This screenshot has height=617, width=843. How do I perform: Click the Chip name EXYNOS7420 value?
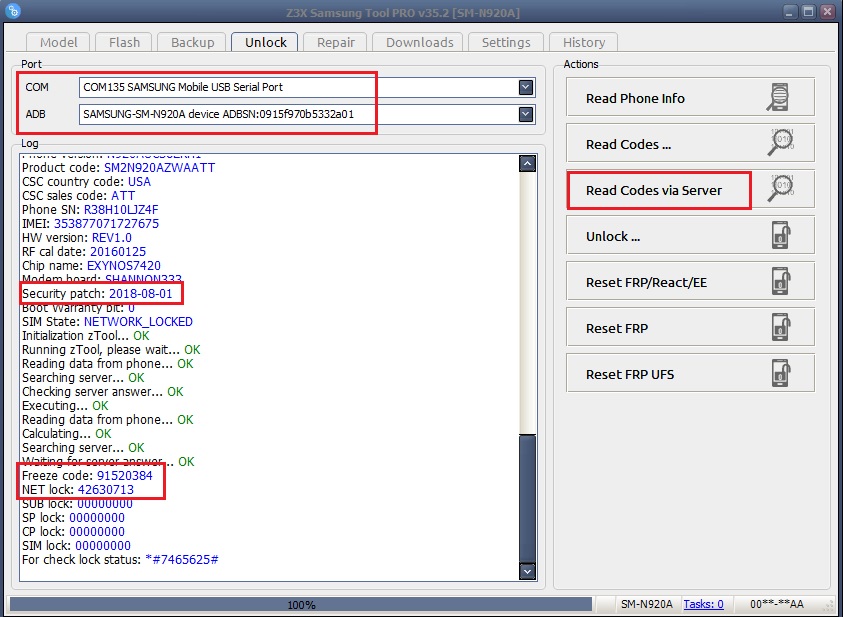pyautogui.click(x=124, y=266)
